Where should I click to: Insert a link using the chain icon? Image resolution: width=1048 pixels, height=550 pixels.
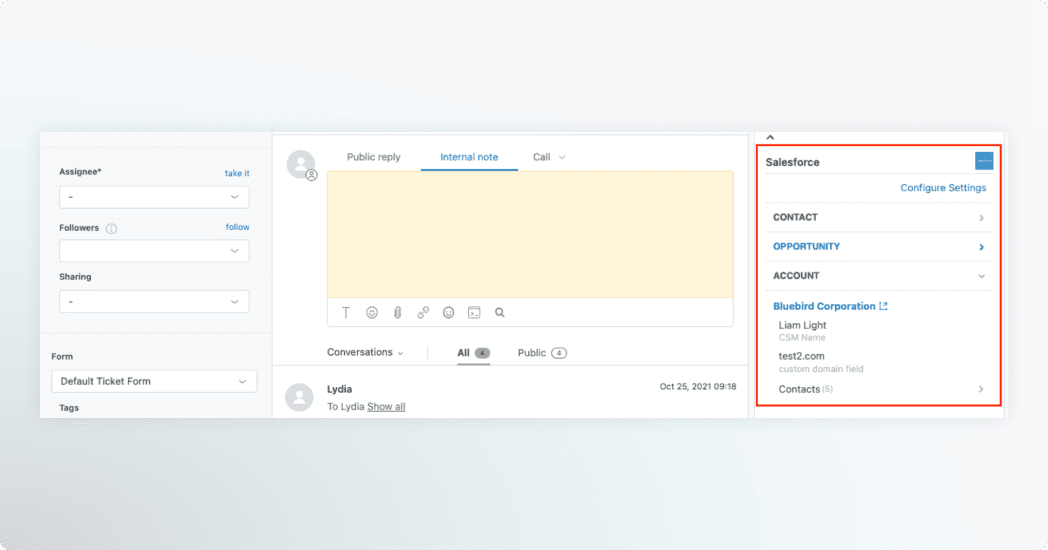click(423, 312)
